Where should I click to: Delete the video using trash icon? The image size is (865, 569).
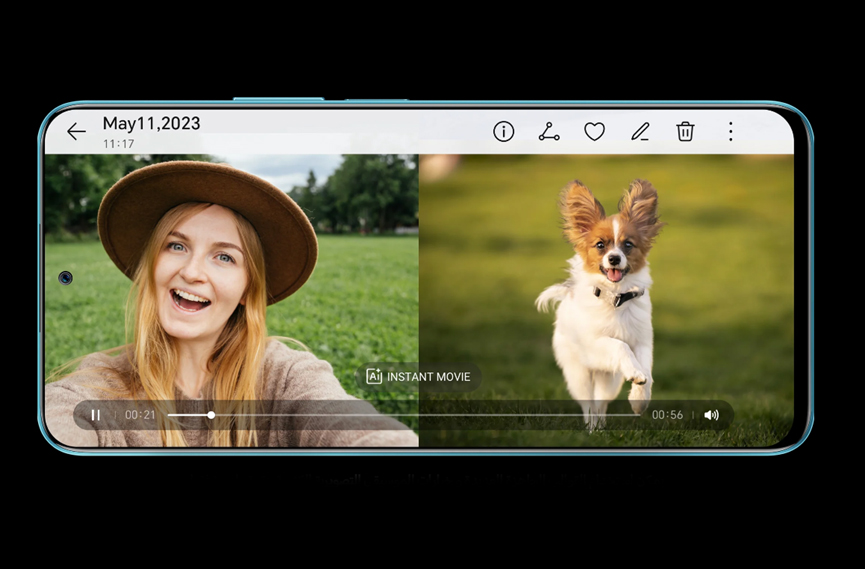coord(685,132)
